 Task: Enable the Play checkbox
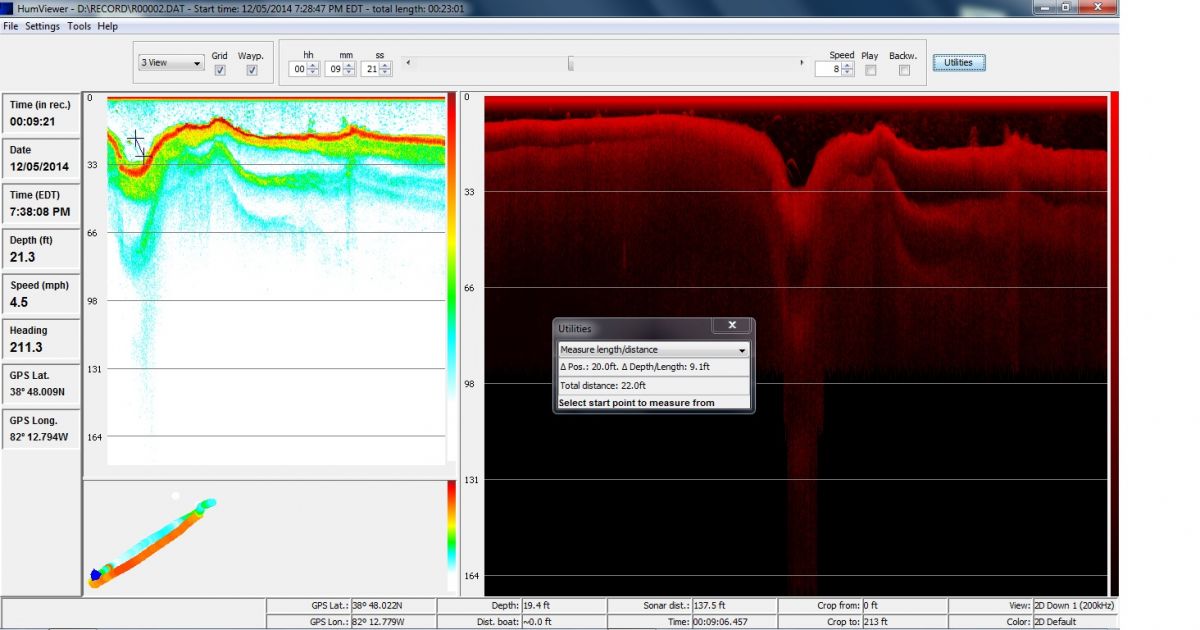point(870,70)
